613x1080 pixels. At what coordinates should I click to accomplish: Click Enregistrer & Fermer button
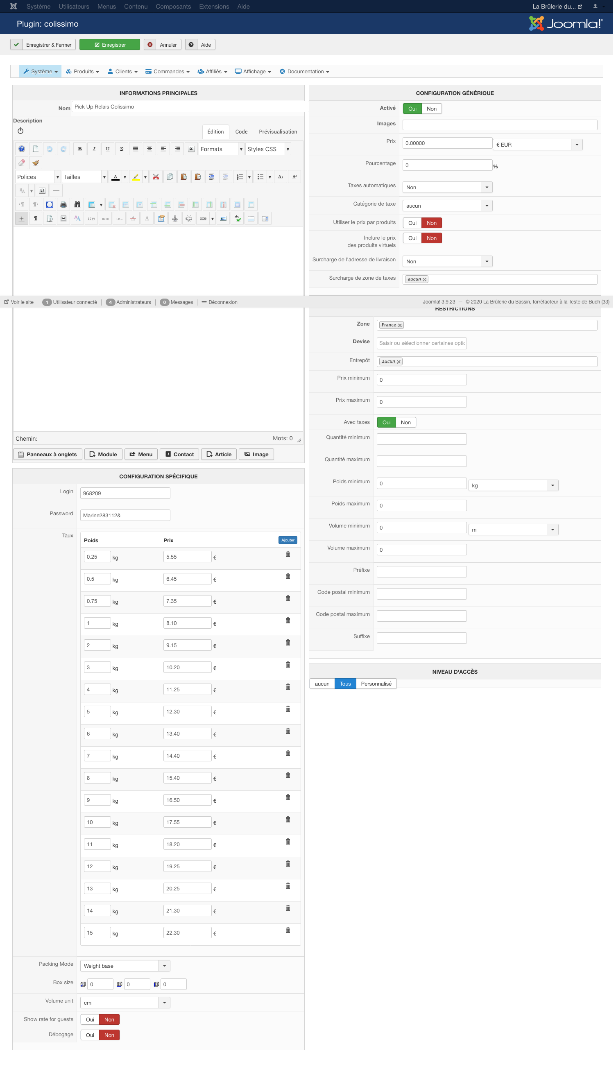coord(43,45)
